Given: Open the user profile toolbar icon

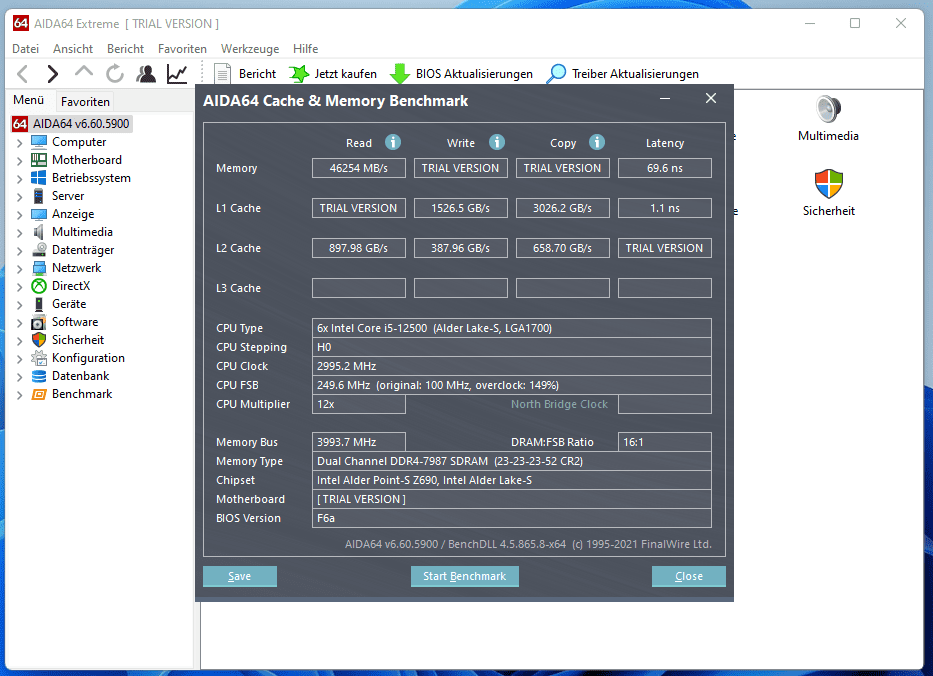Looking at the screenshot, I should point(146,74).
